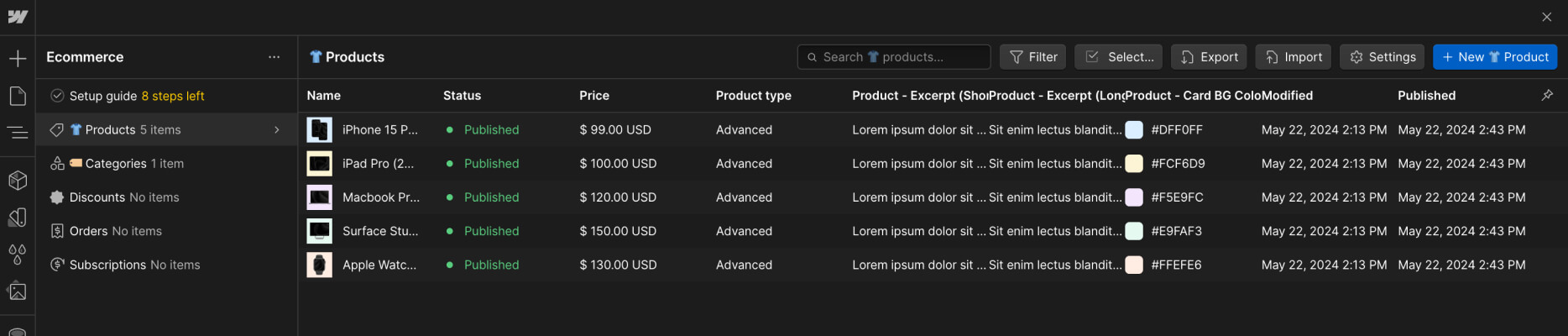Open the Navigator panel
This screenshot has height=336, width=1568.
(18, 132)
